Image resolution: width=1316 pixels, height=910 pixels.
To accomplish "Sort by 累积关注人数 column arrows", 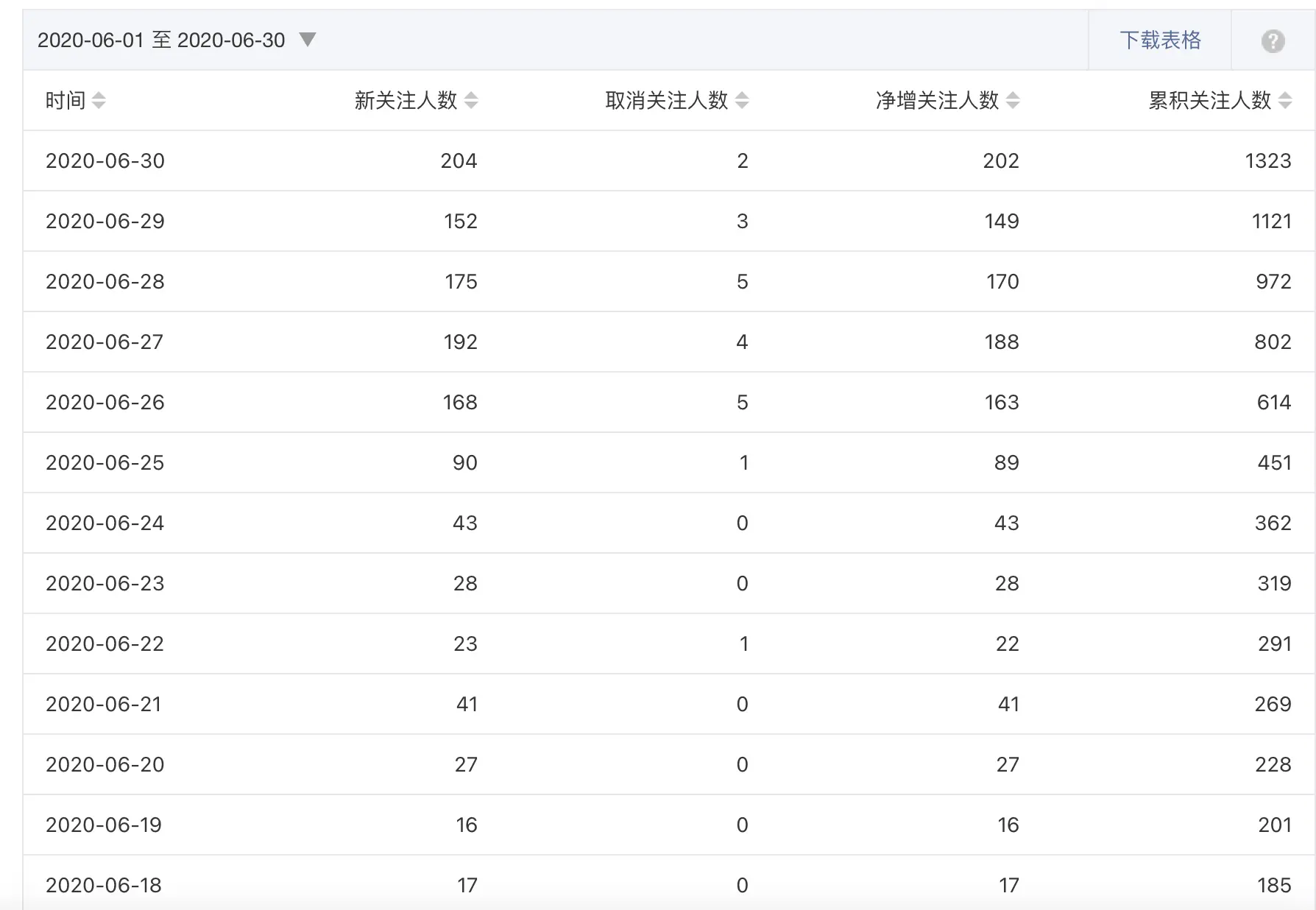I will coord(1285,101).
